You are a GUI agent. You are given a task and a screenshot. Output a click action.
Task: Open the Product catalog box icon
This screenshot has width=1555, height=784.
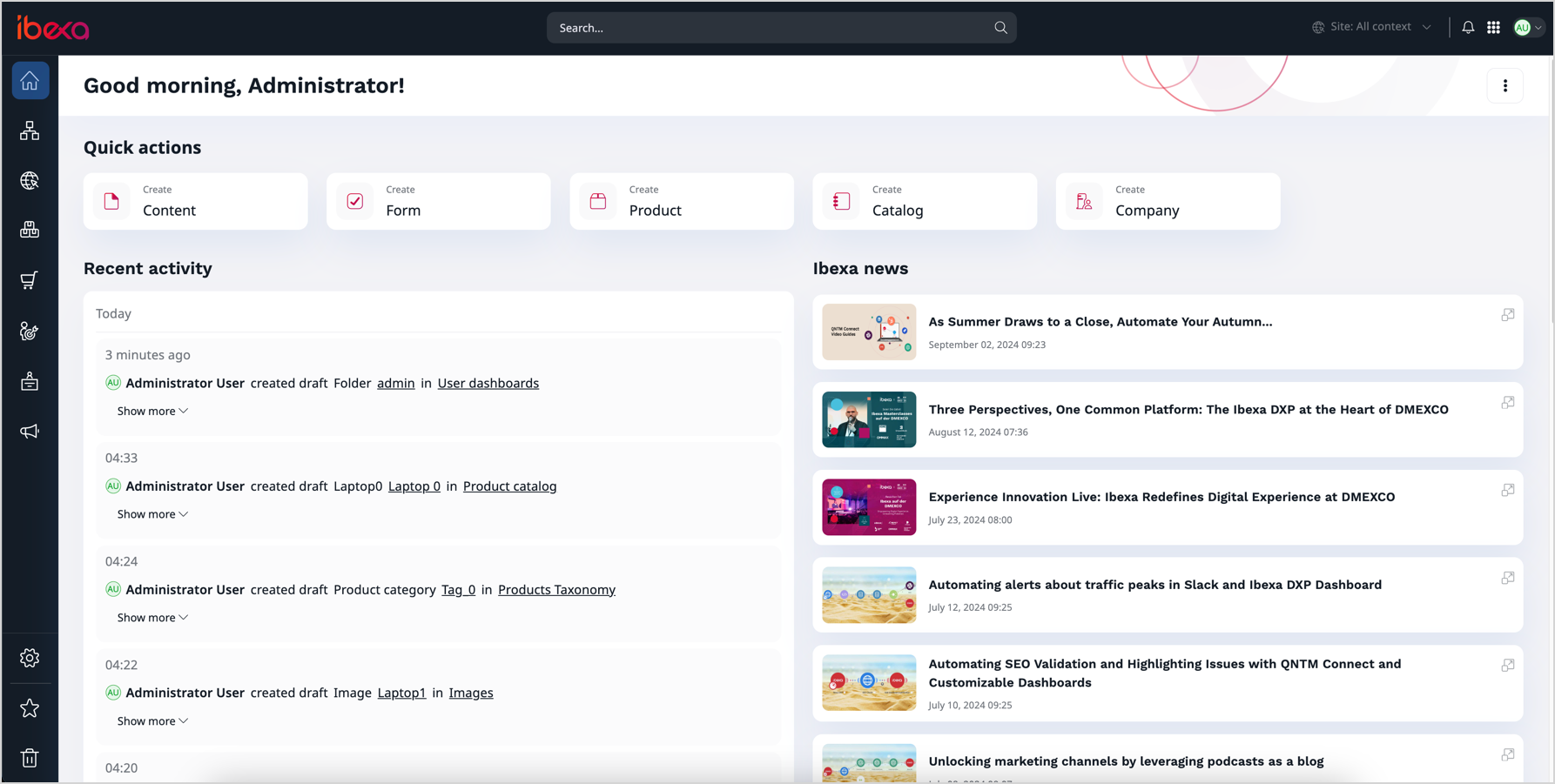coord(30,229)
